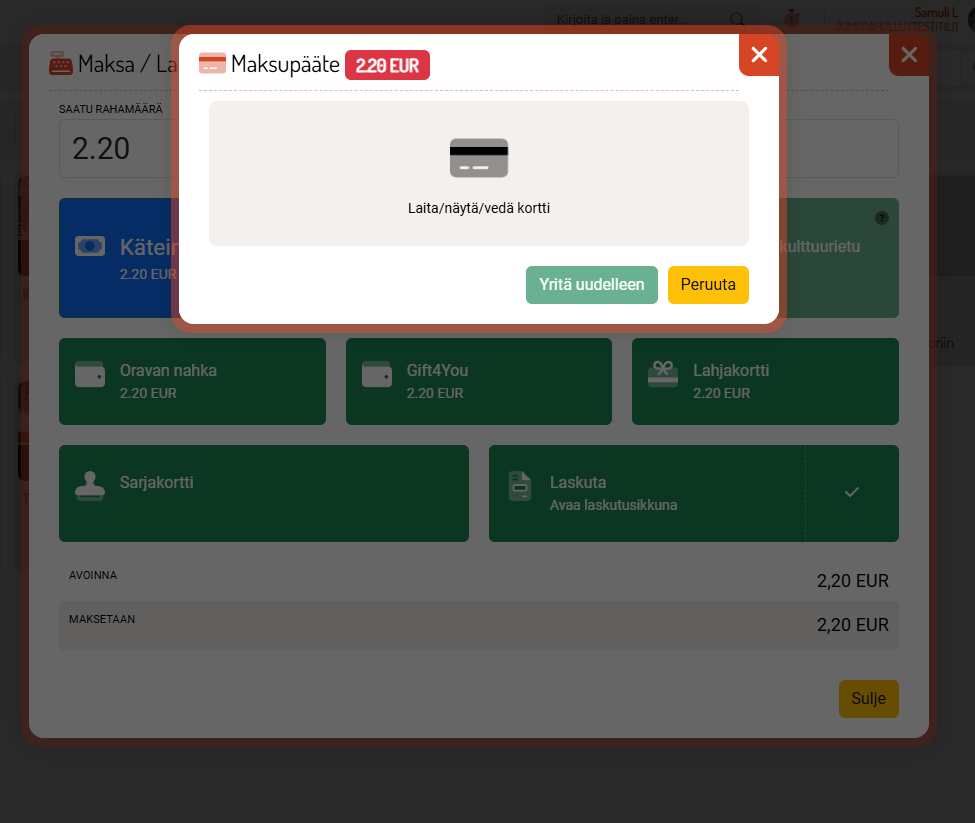Toggle the checkmark beside Laskuta
Image resolution: width=975 pixels, height=823 pixels.
point(852,492)
